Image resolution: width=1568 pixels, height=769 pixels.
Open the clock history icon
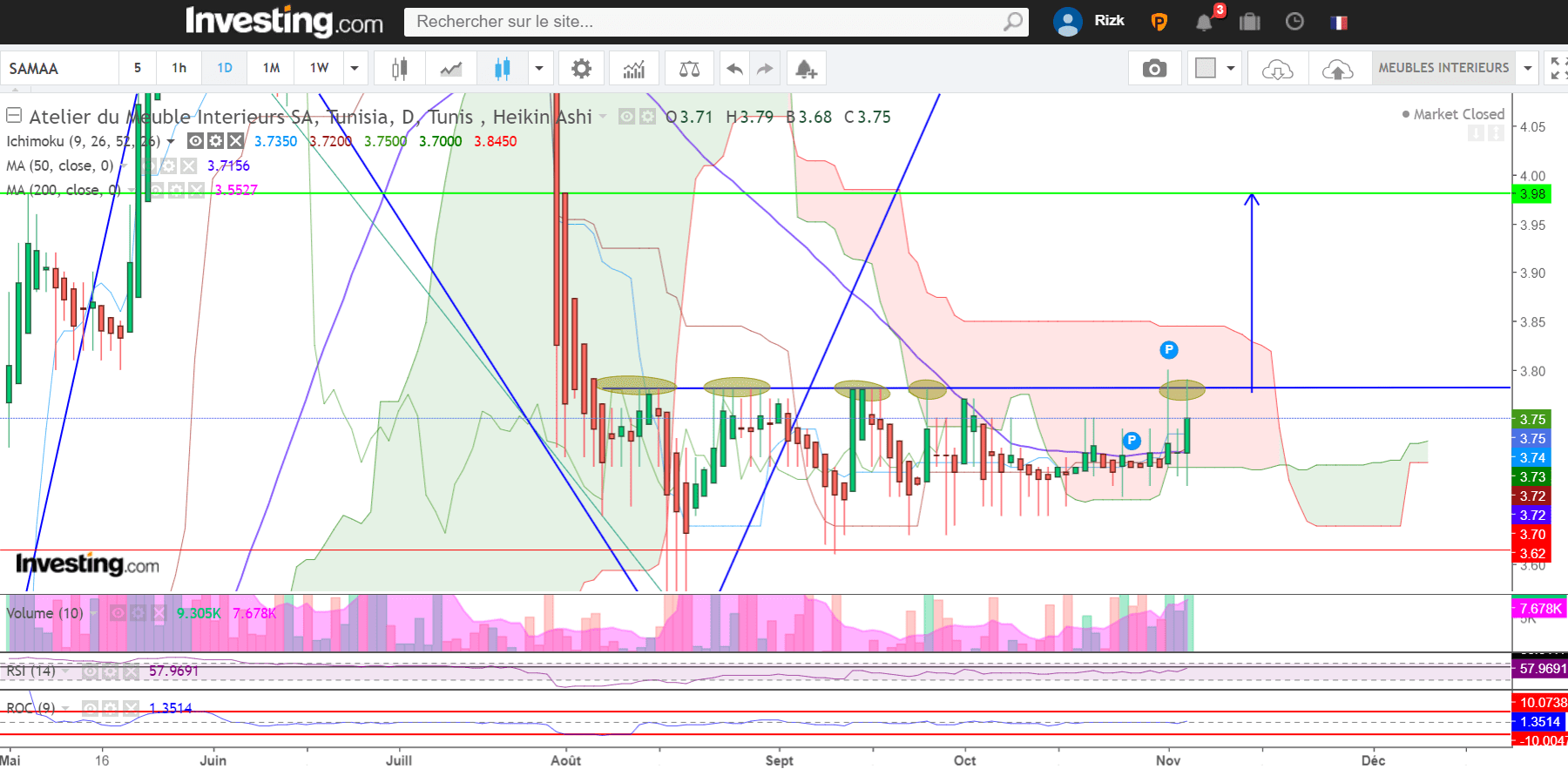pos(1294,22)
